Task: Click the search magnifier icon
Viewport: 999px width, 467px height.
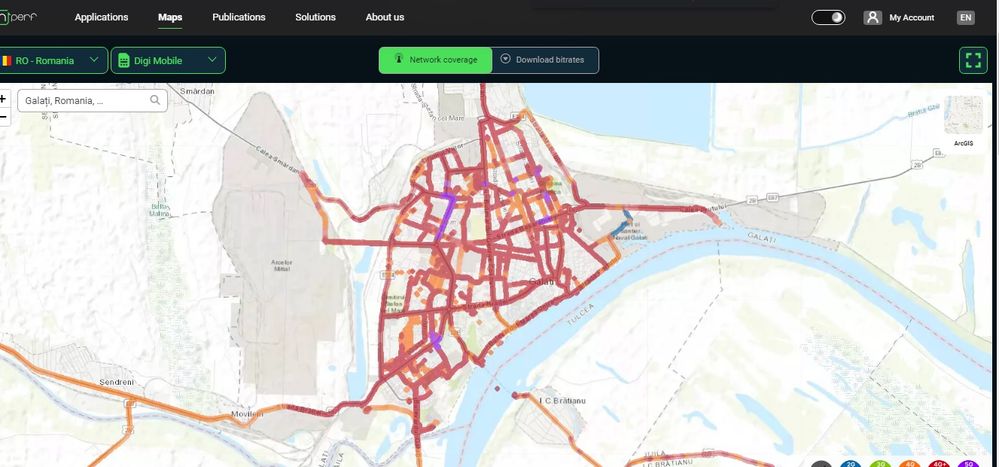Action: (x=155, y=100)
